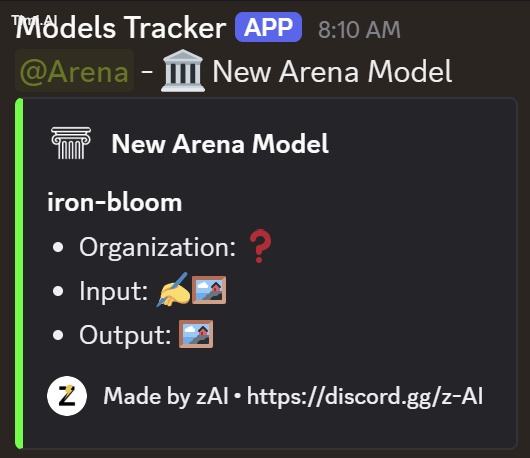The image size is (530, 458).
Task: Click the Input label text
Action: click(114, 291)
